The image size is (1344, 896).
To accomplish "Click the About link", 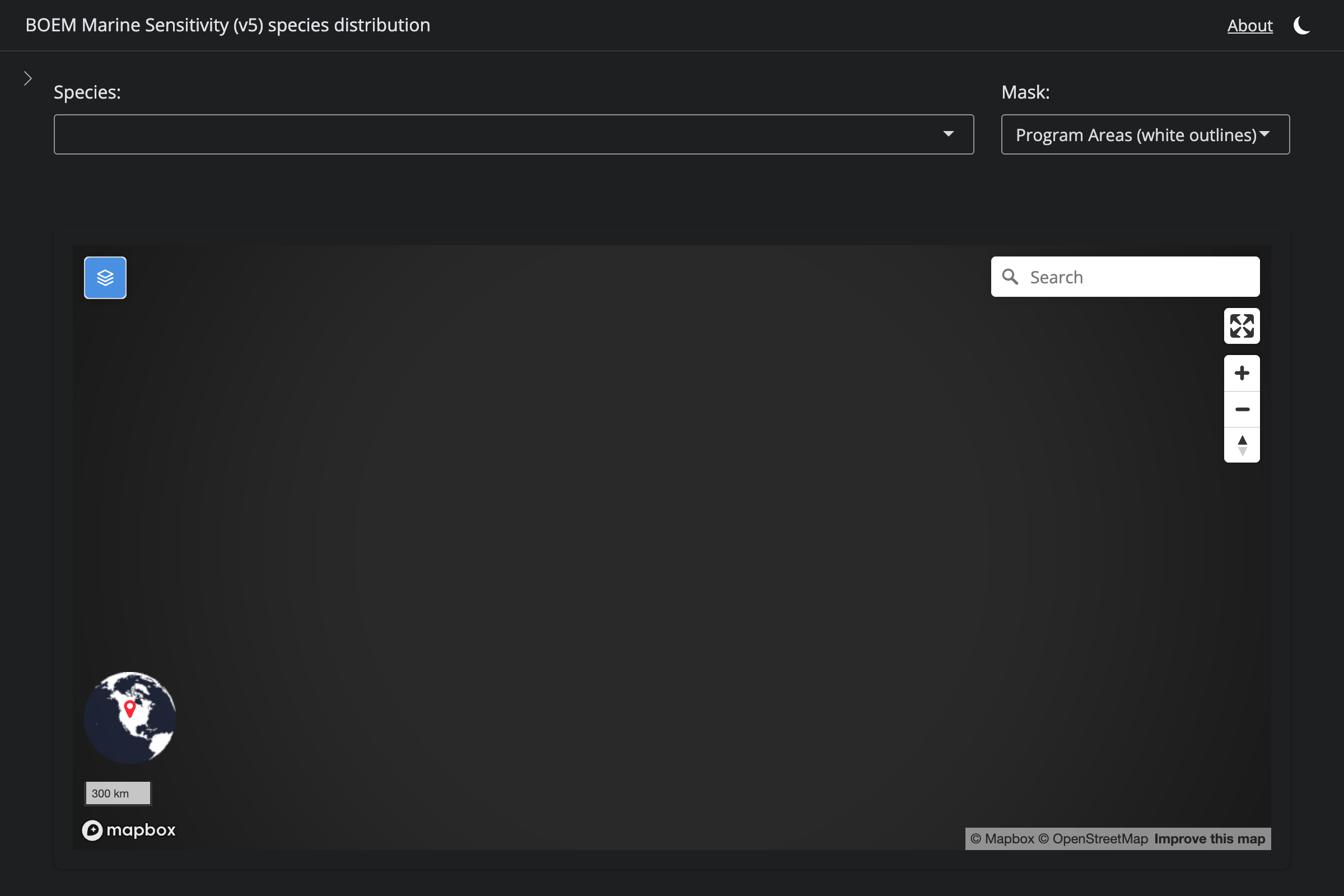I will click(x=1250, y=26).
